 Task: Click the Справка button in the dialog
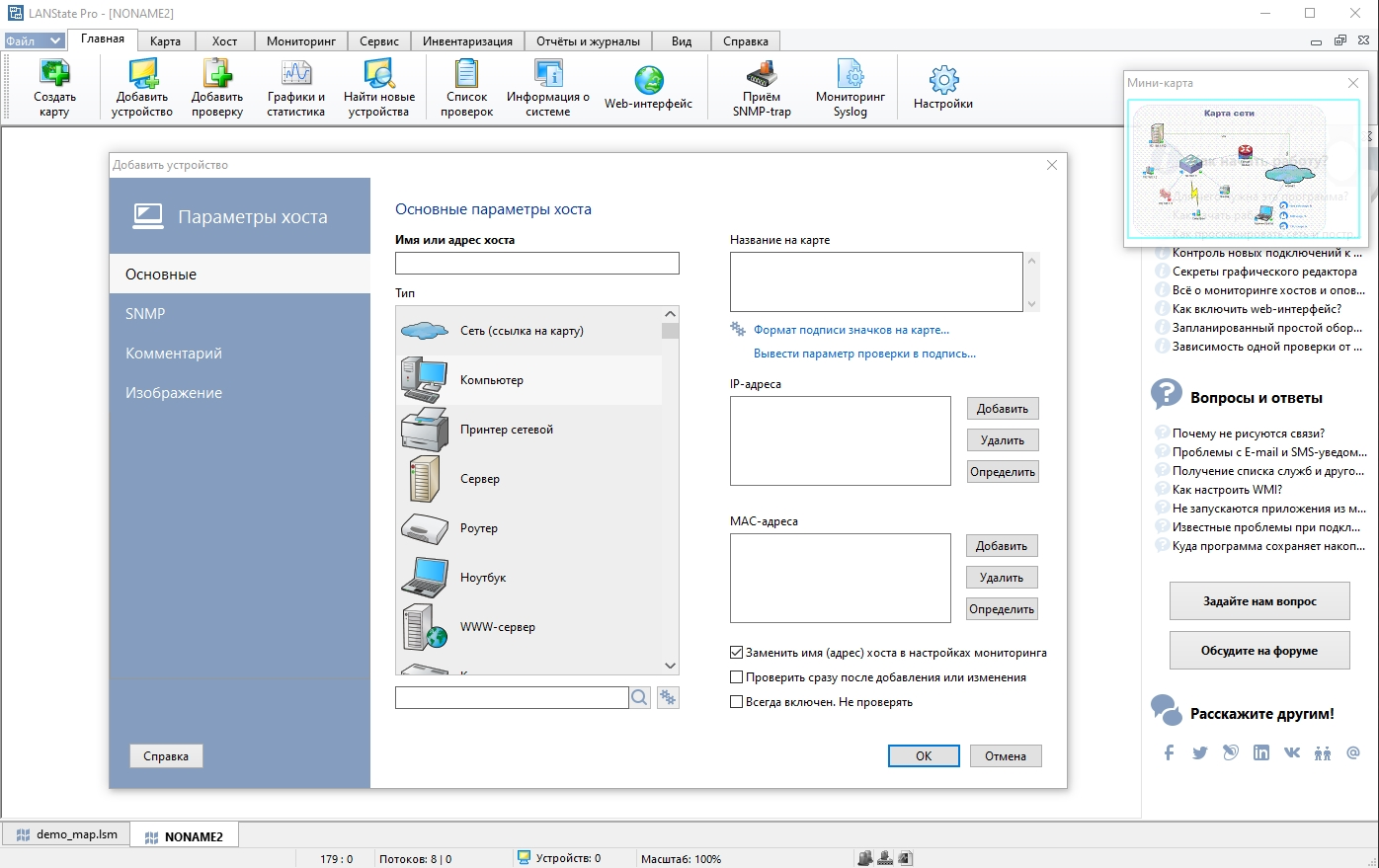pos(166,756)
